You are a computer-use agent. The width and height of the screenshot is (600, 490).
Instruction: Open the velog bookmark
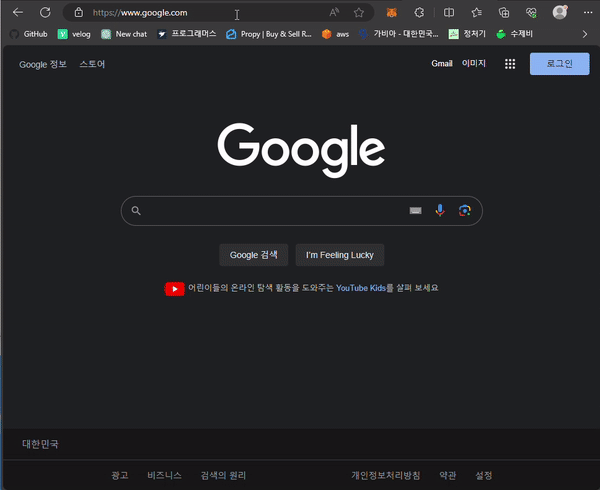74,34
